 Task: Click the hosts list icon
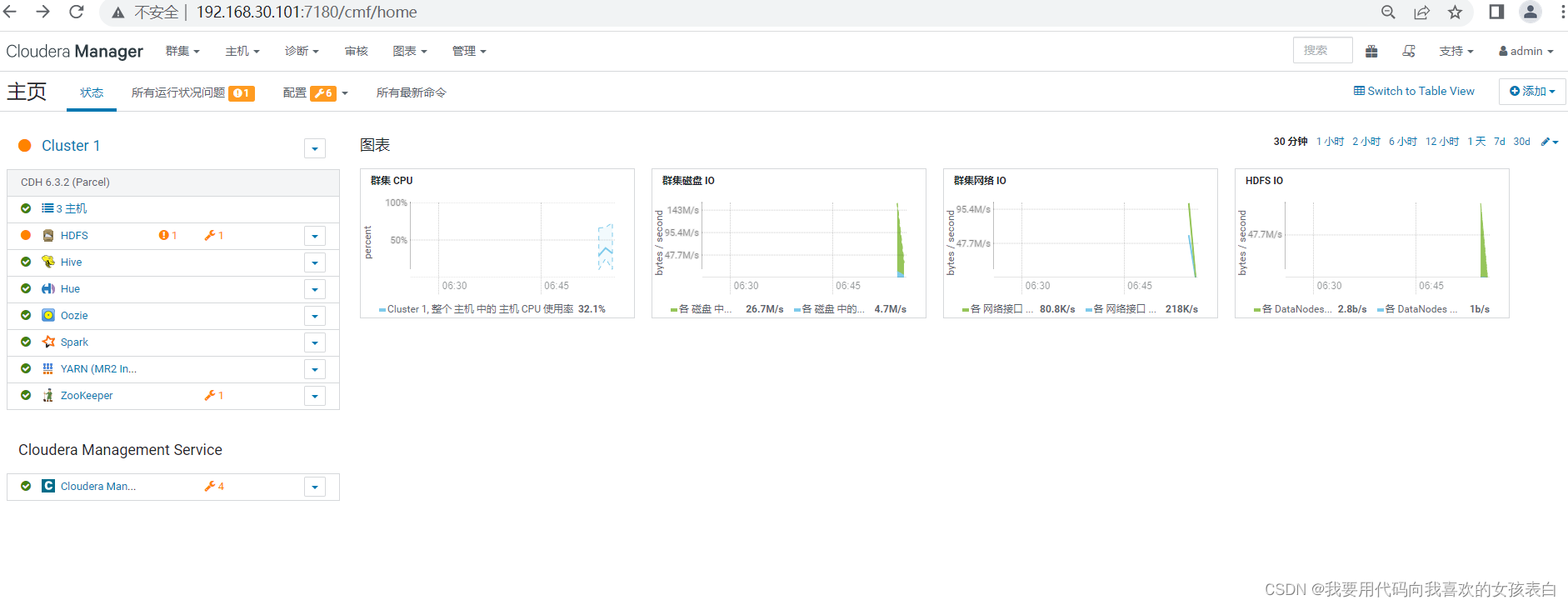(x=47, y=208)
